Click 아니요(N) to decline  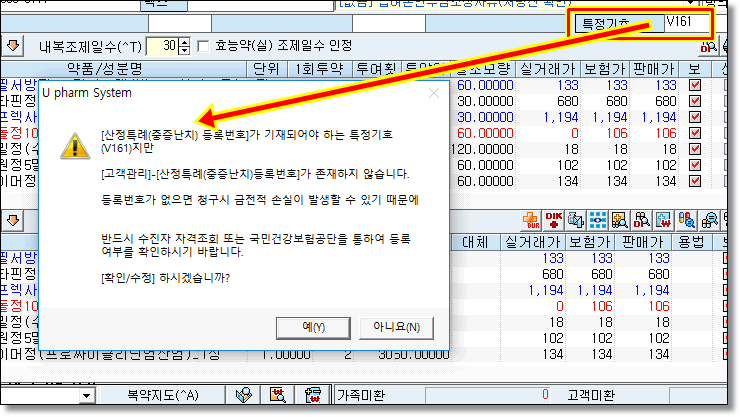[x=396, y=327]
